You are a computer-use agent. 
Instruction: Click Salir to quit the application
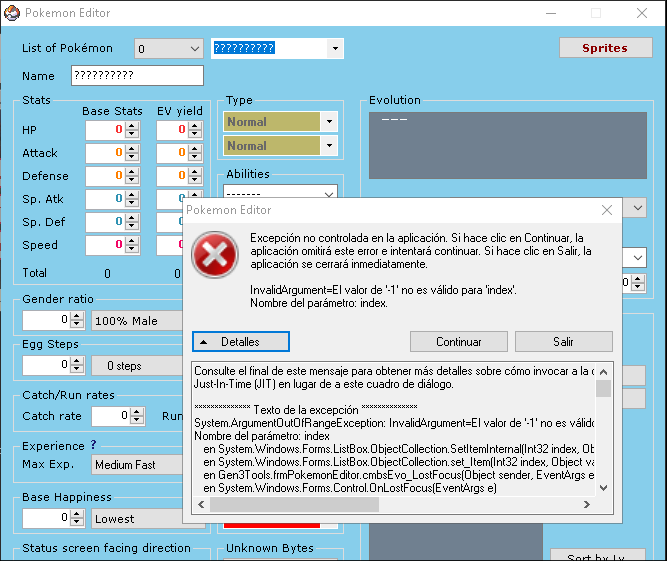(x=563, y=341)
